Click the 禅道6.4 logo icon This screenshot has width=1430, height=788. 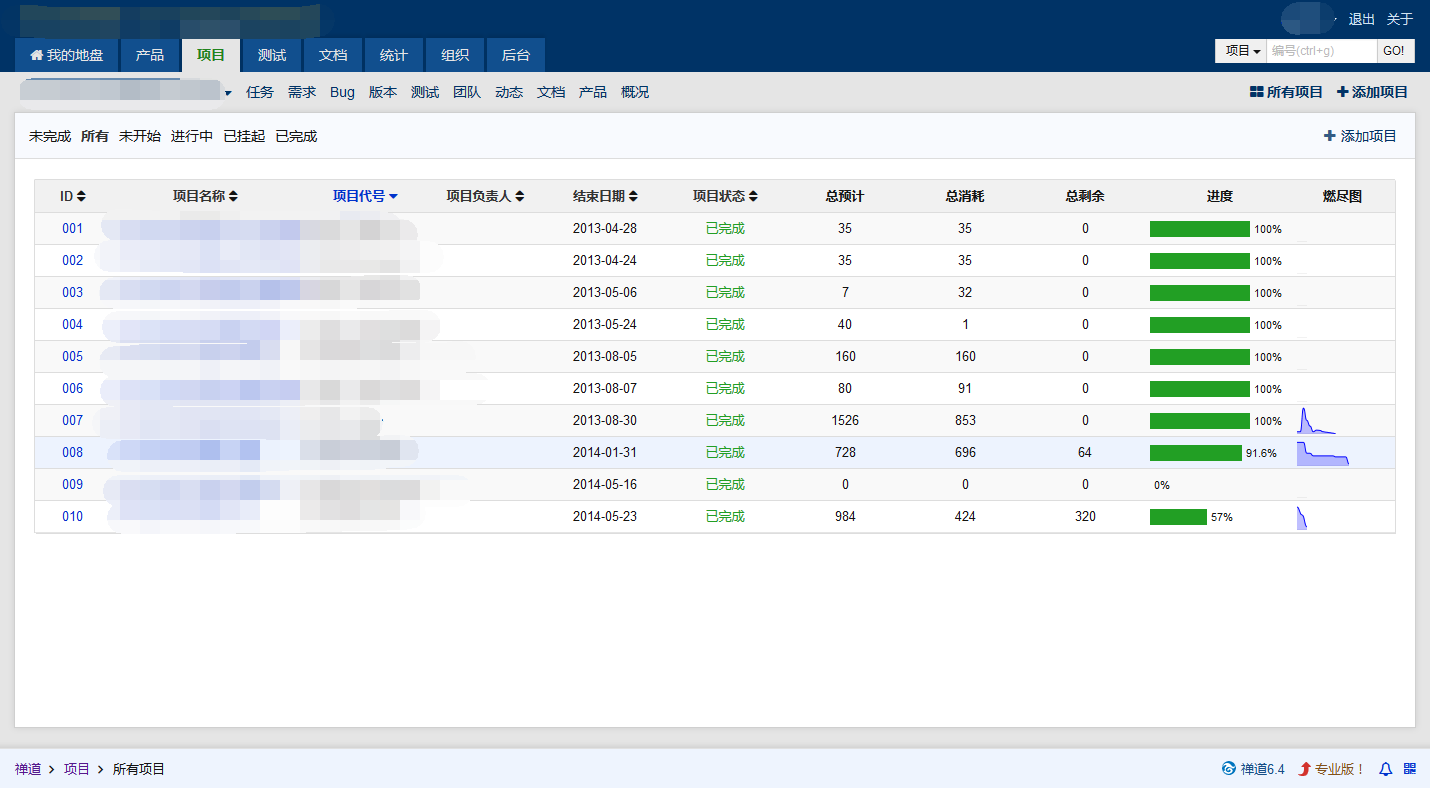[x=1228, y=769]
